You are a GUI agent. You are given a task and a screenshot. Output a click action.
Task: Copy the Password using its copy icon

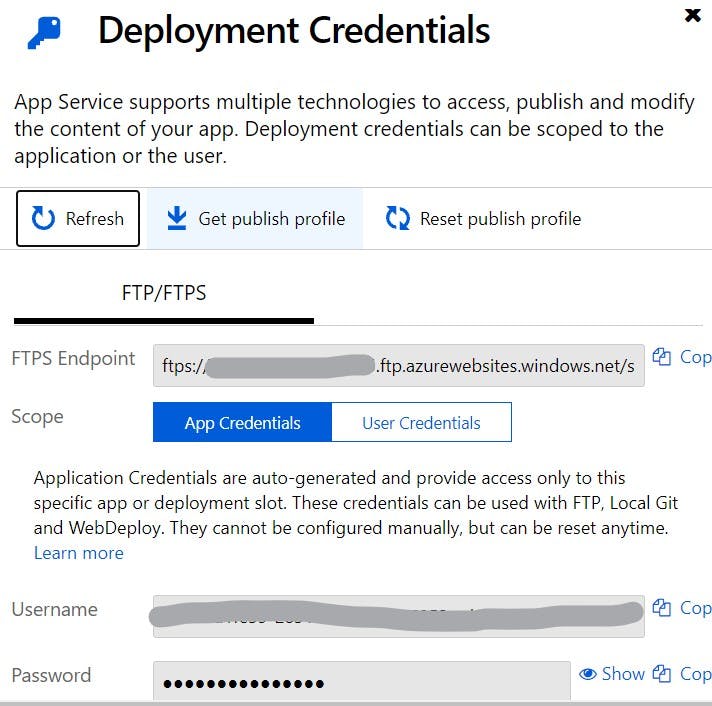click(x=662, y=674)
